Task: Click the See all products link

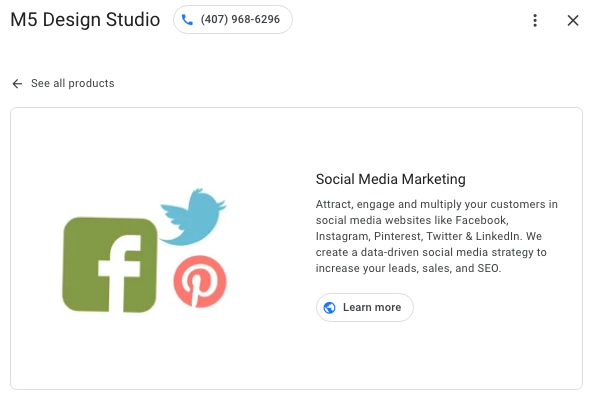Action: coord(72,83)
